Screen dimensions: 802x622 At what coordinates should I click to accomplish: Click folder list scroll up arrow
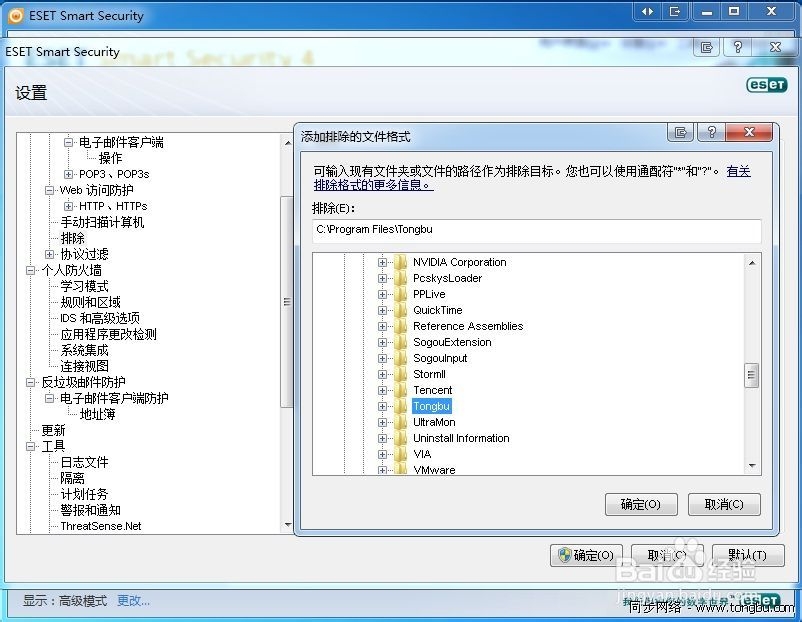[751, 263]
